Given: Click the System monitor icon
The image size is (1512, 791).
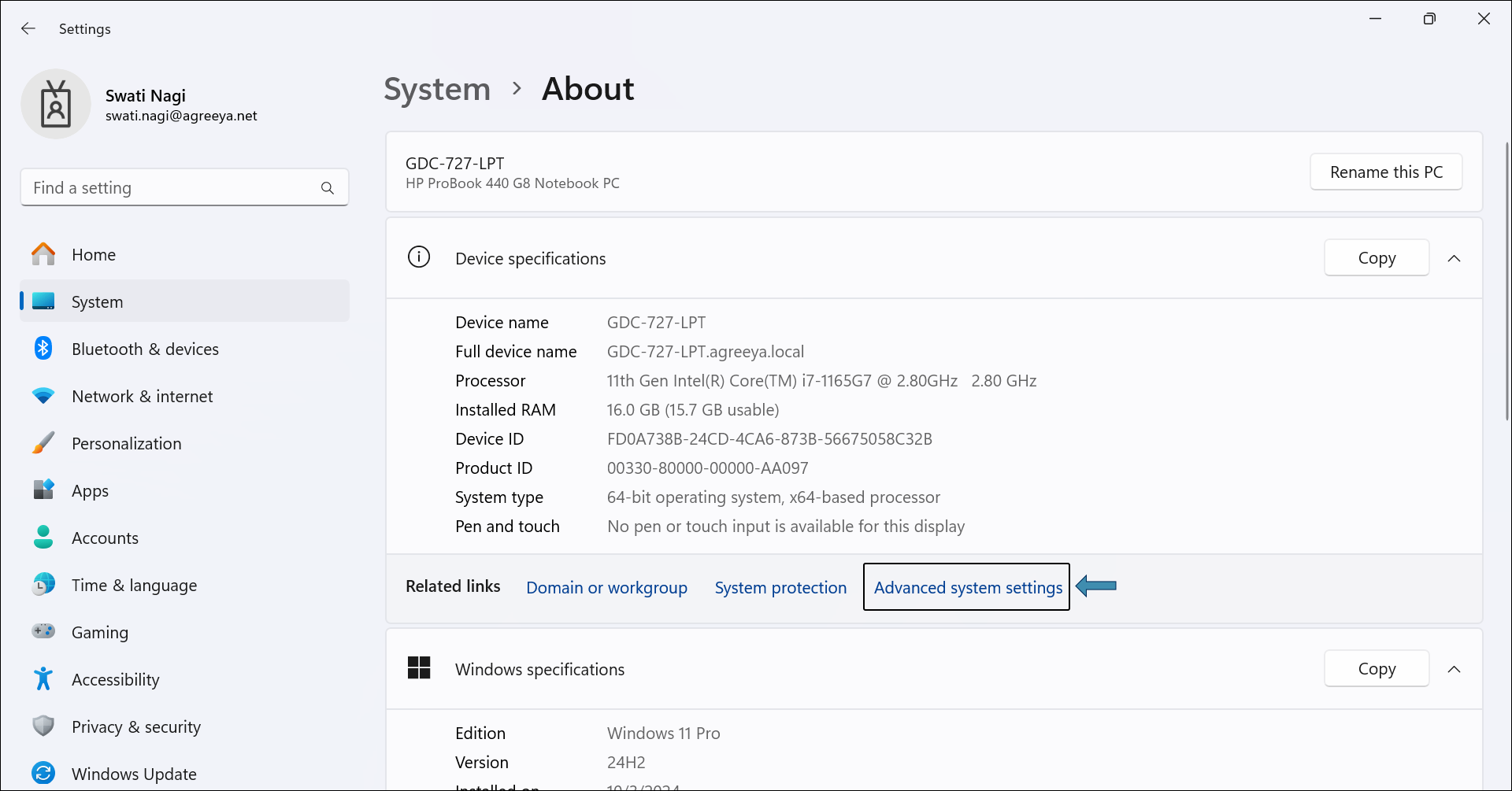Looking at the screenshot, I should pos(43,301).
